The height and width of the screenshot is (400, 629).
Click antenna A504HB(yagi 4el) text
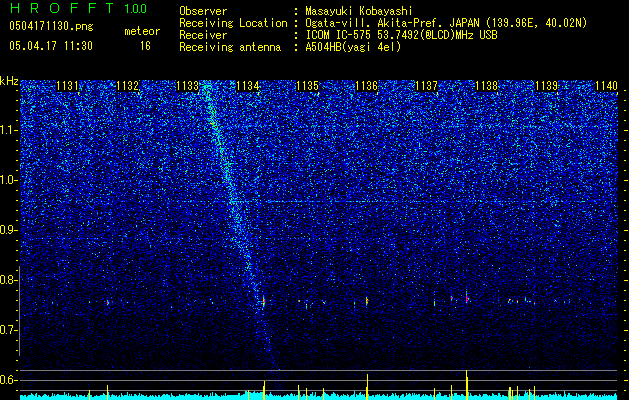click(353, 47)
